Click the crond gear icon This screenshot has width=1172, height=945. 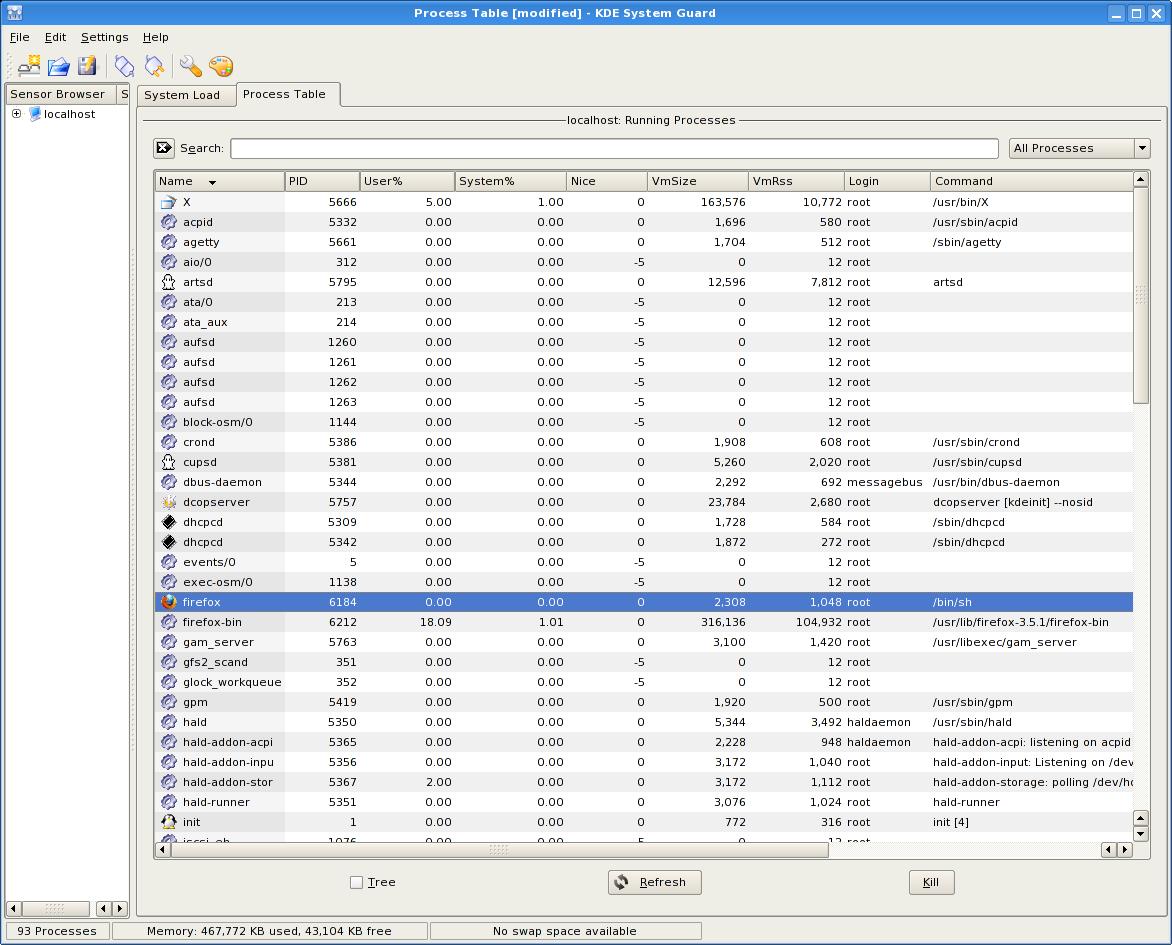(169, 442)
